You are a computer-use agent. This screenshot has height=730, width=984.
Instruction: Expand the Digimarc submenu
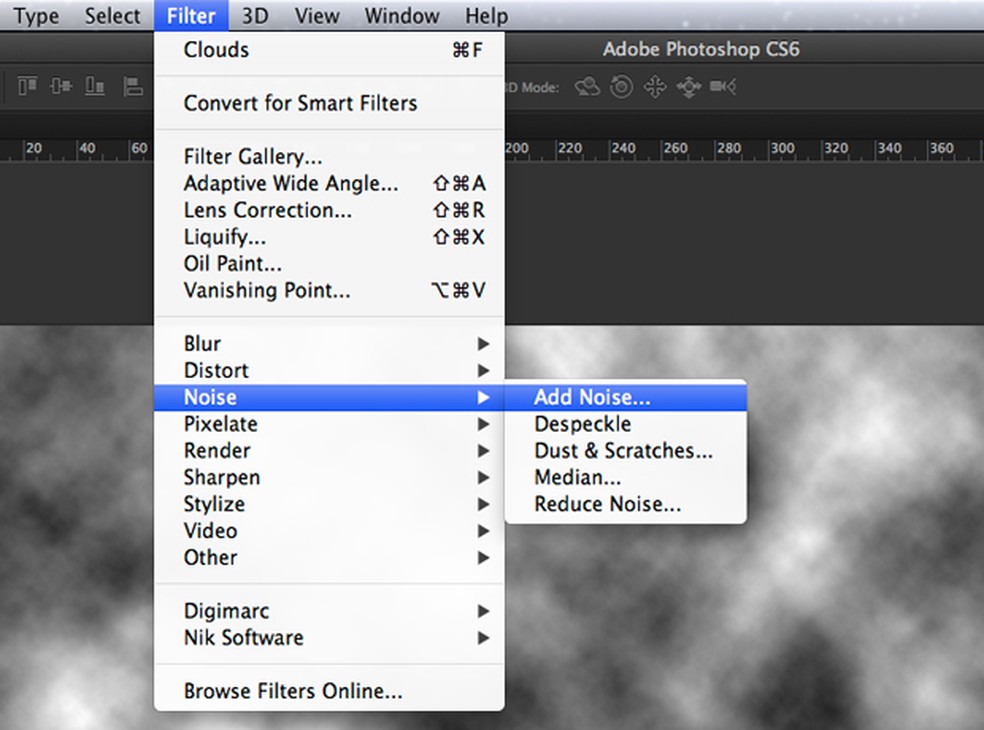click(x=329, y=611)
